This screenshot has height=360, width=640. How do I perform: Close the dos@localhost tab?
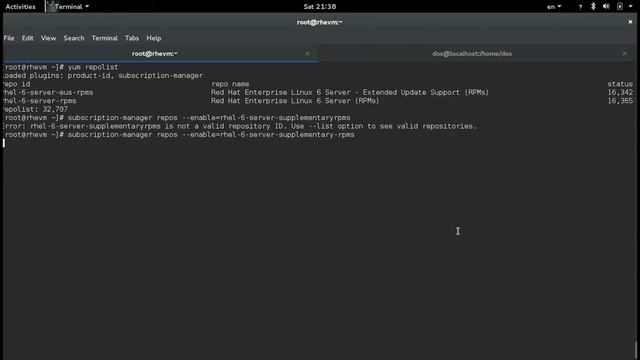tap(624, 53)
